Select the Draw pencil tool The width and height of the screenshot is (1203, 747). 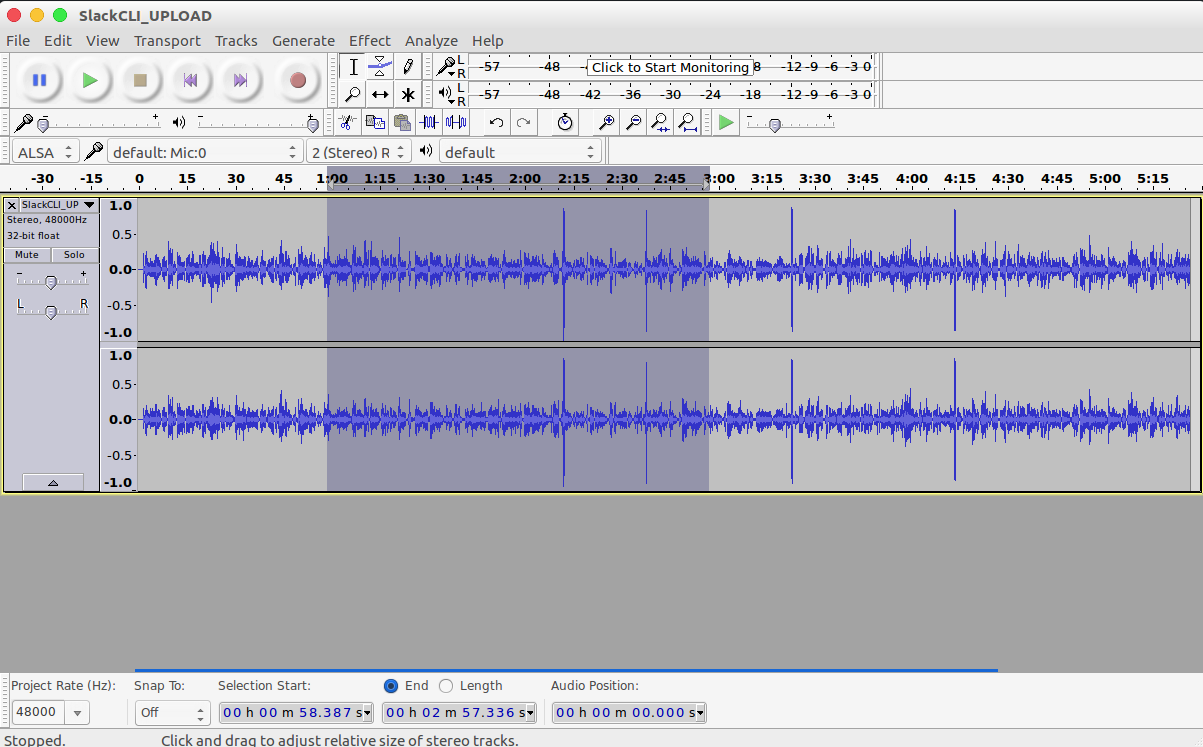[408, 67]
